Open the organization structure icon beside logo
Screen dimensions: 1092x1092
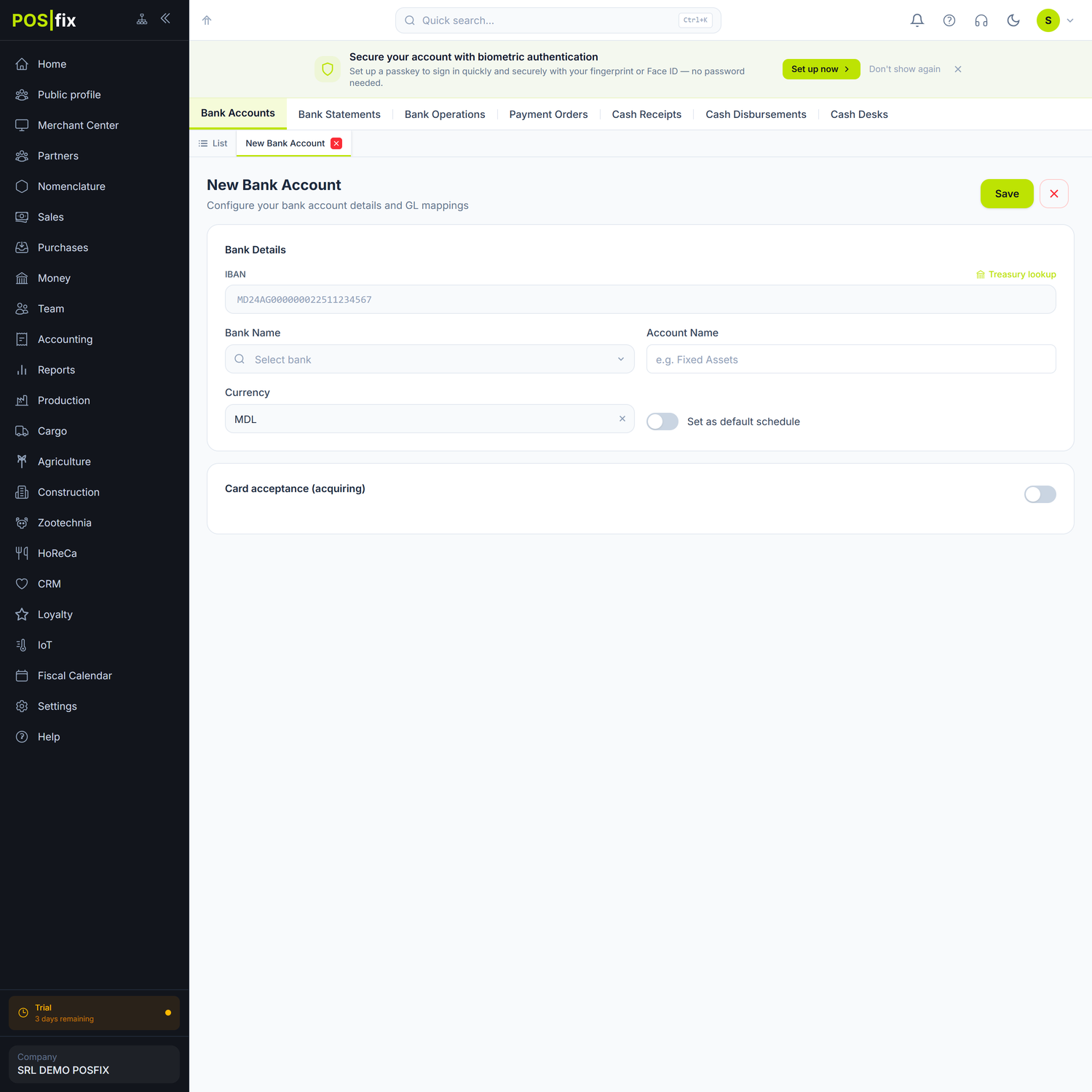[142, 19]
